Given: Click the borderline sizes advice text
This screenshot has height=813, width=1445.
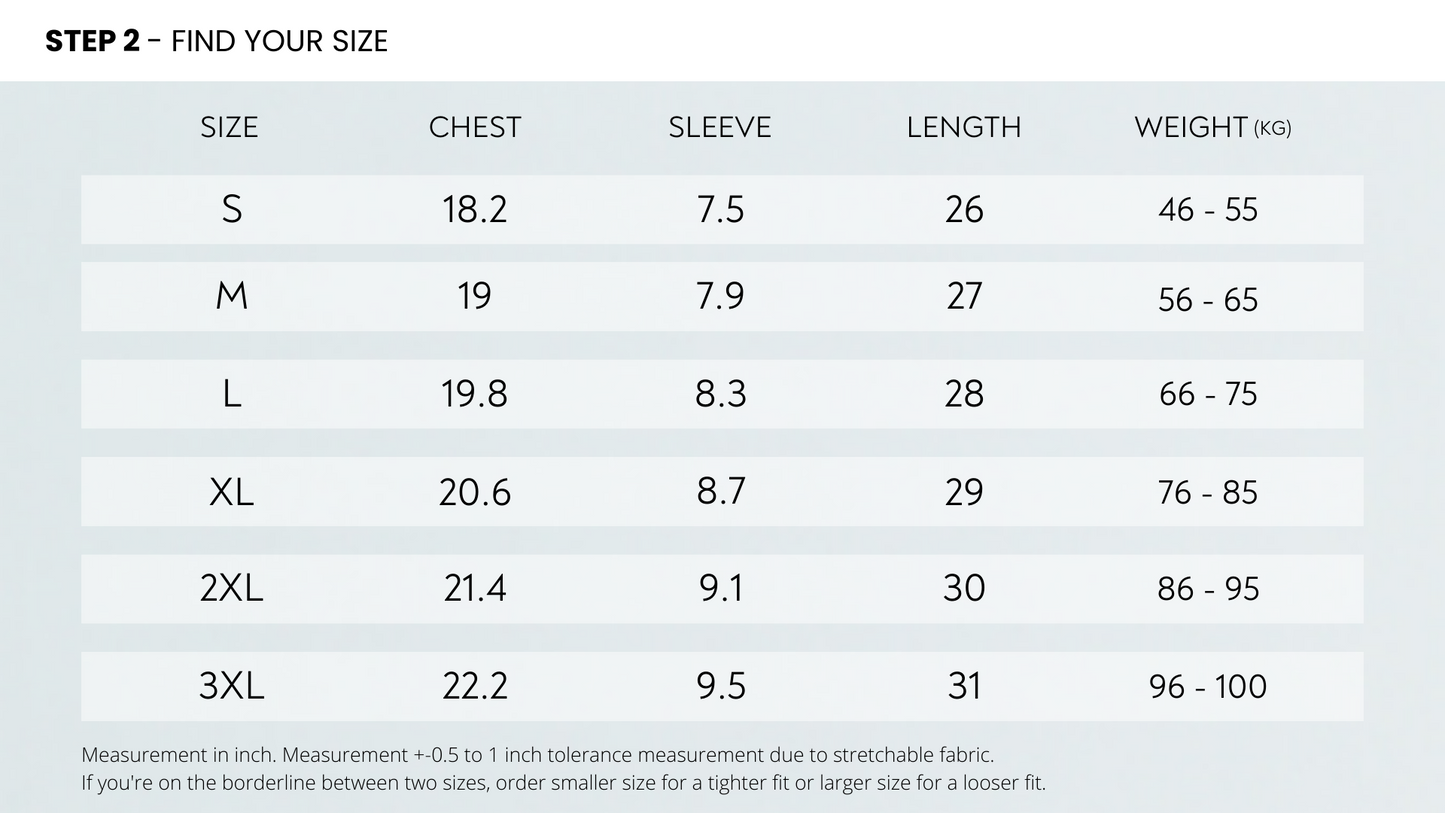Looking at the screenshot, I should (x=563, y=783).
